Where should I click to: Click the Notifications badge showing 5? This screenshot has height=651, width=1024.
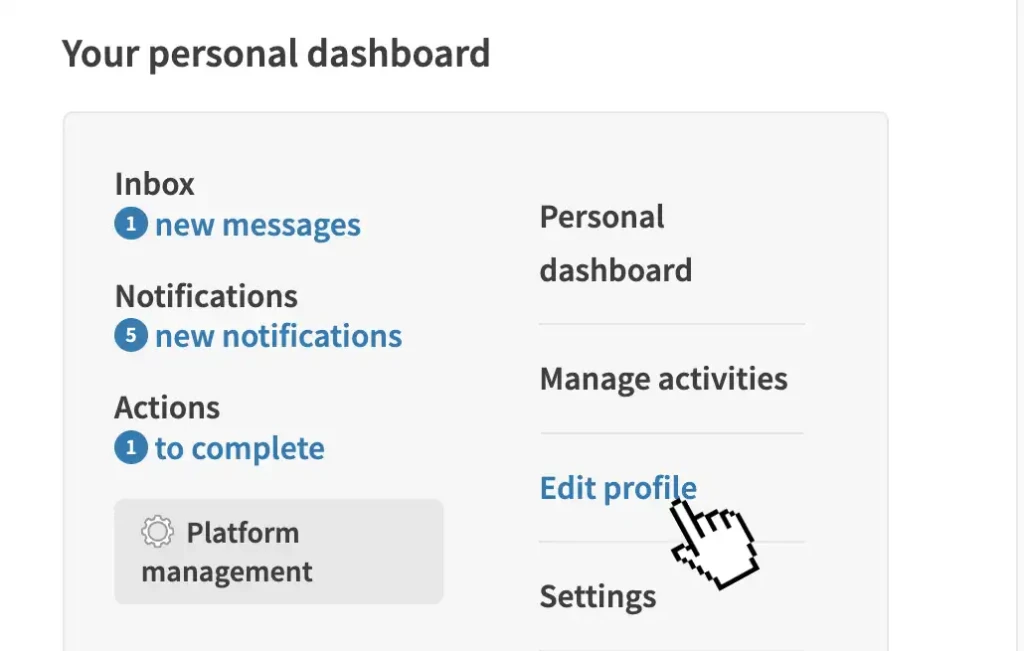131,337
